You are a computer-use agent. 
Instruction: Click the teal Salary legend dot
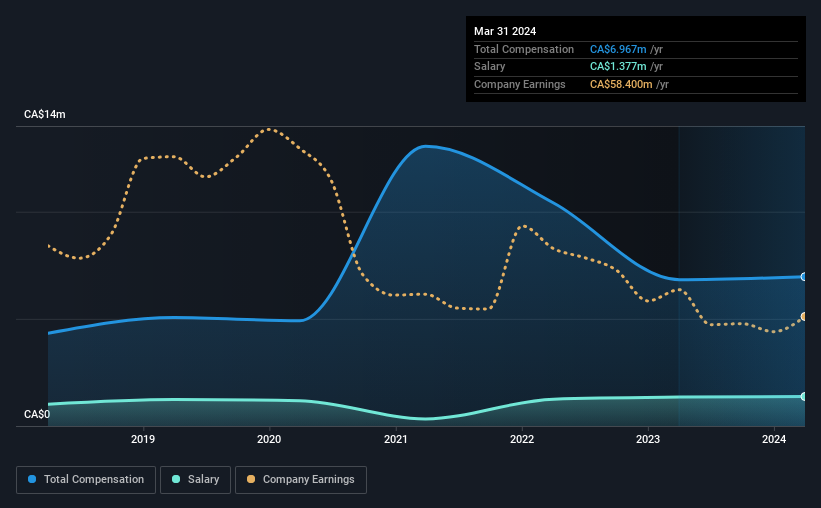click(176, 479)
